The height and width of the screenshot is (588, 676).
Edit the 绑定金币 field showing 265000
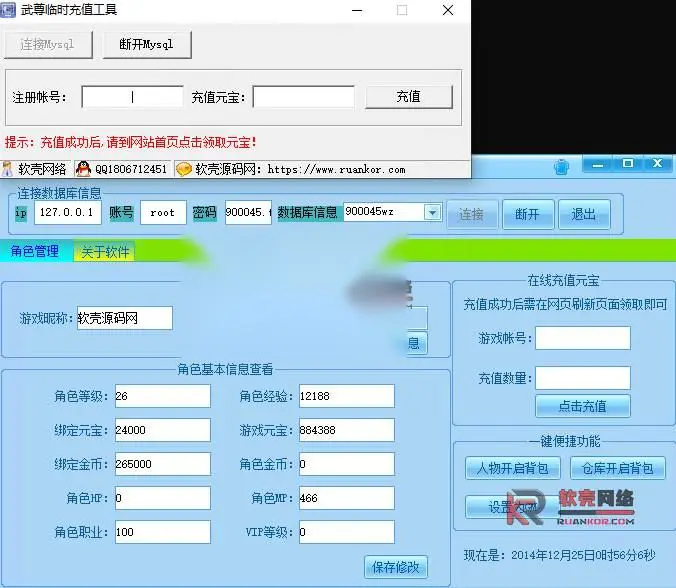point(163,464)
